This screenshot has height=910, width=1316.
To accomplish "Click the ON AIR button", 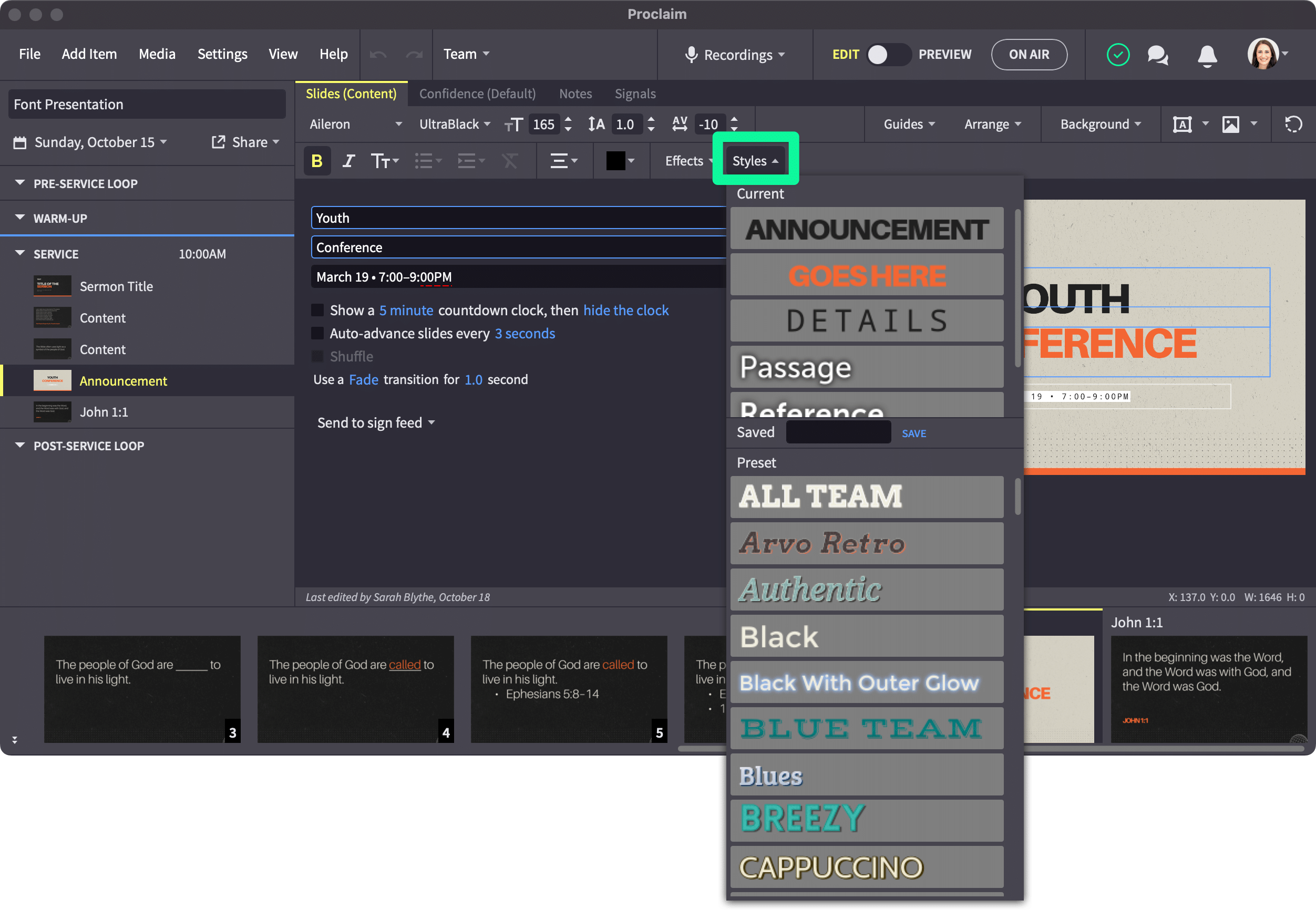I will 1029,55.
